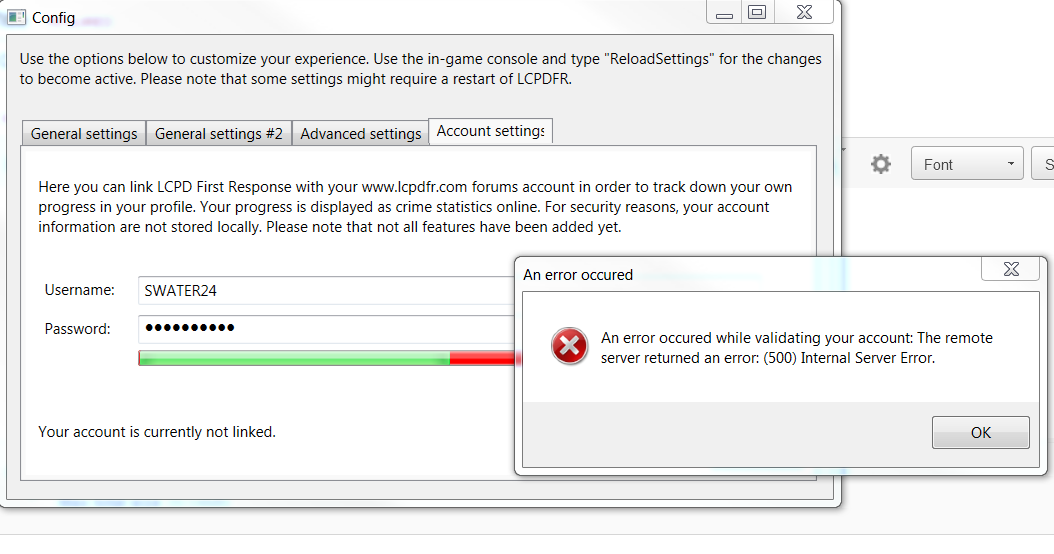Image resolution: width=1054 pixels, height=554 pixels.
Task: Open the gear settings icon
Action: [880, 164]
